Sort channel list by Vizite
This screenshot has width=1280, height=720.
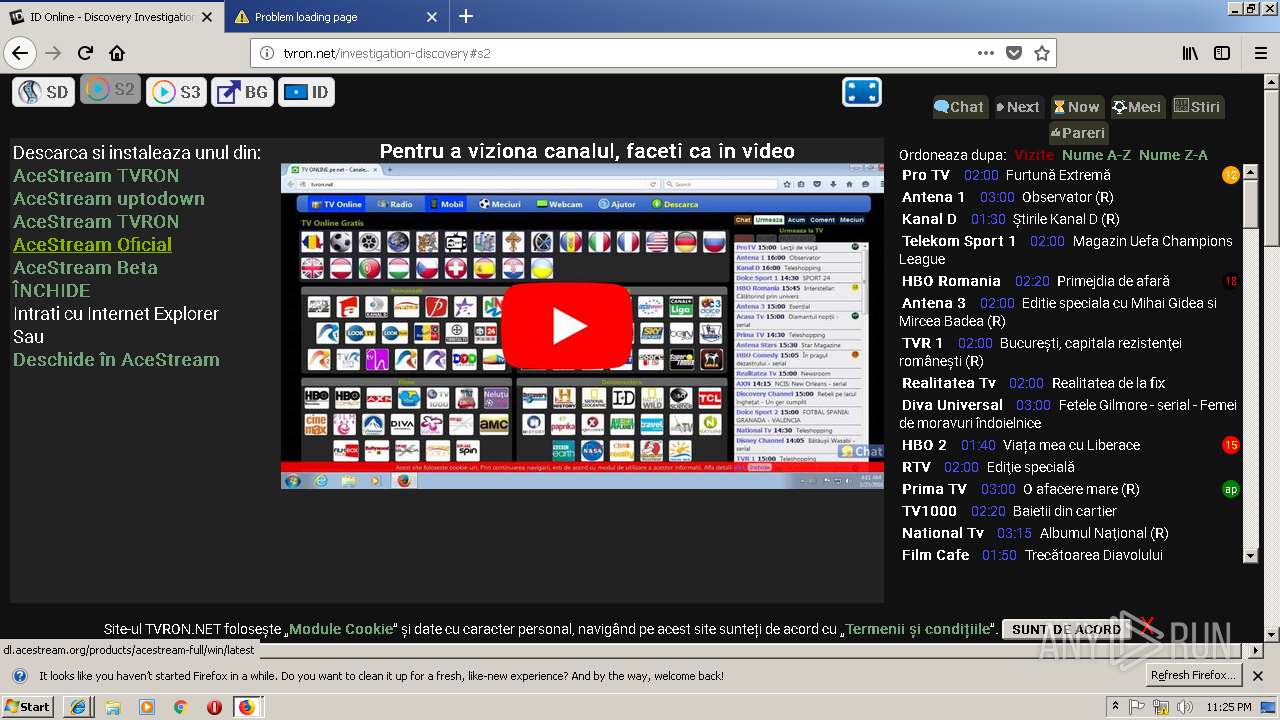pyautogui.click(x=1034, y=155)
